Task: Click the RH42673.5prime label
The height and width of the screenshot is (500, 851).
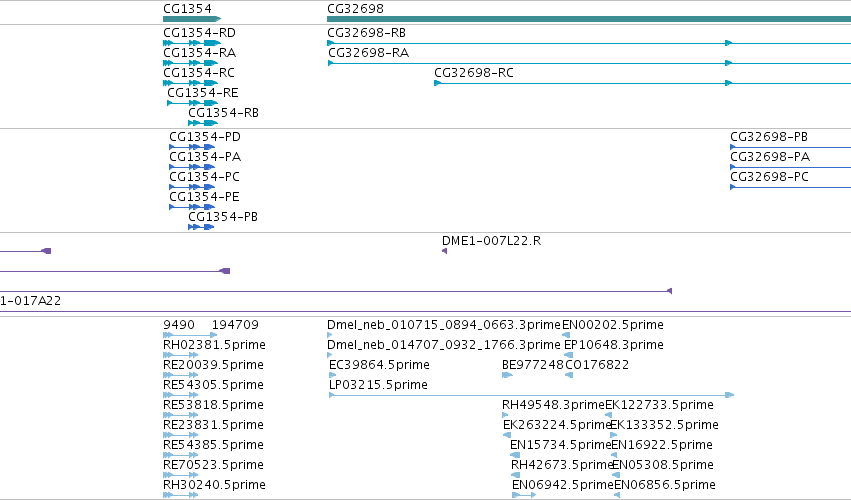Action: 562,466
